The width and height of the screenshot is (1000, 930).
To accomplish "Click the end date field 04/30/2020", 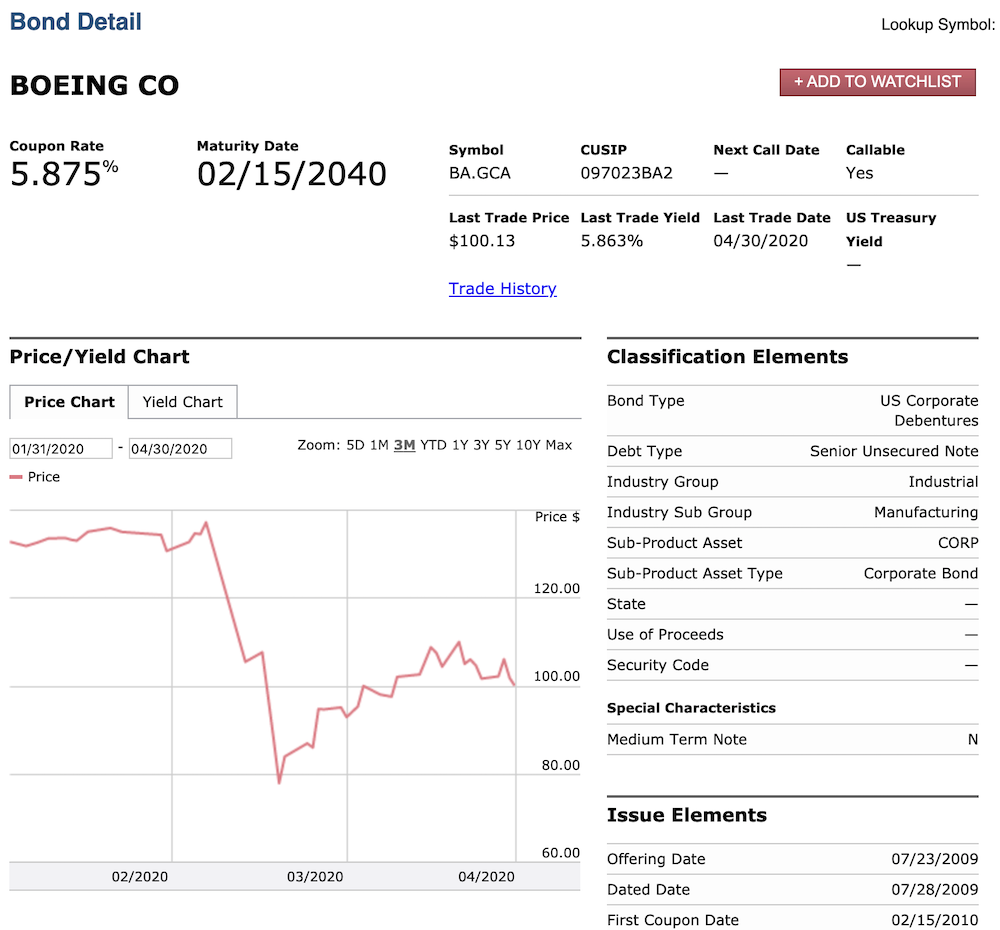I will pyautogui.click(x=180, y=448).
